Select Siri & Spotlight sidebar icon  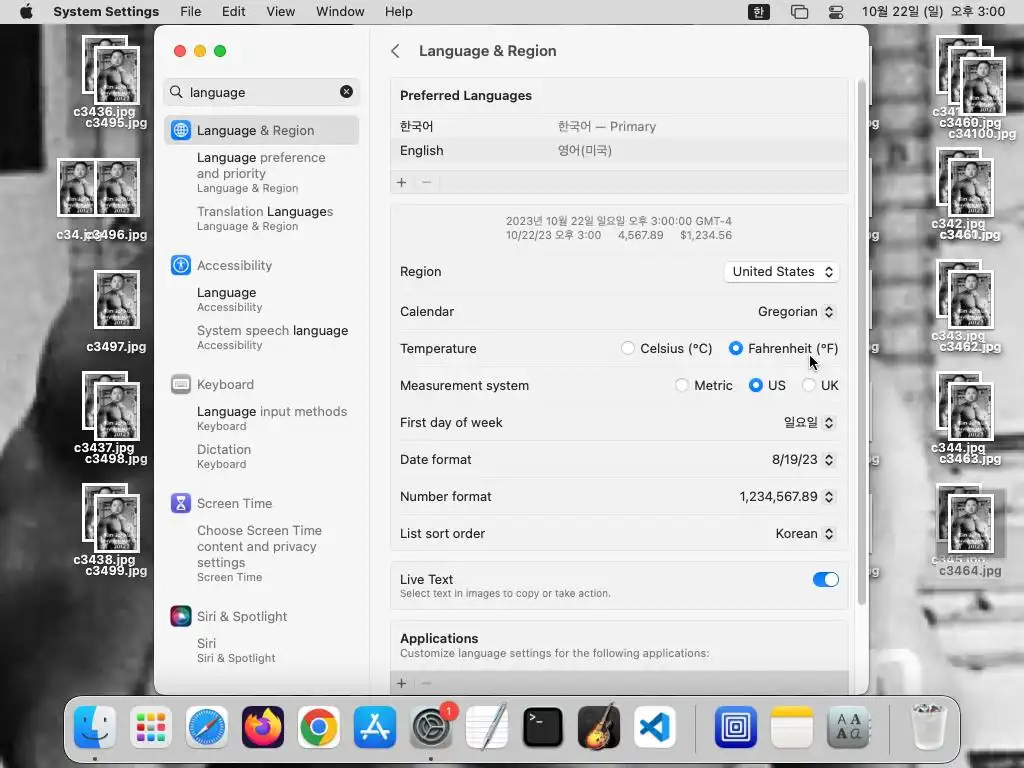[x=181, y=616]
